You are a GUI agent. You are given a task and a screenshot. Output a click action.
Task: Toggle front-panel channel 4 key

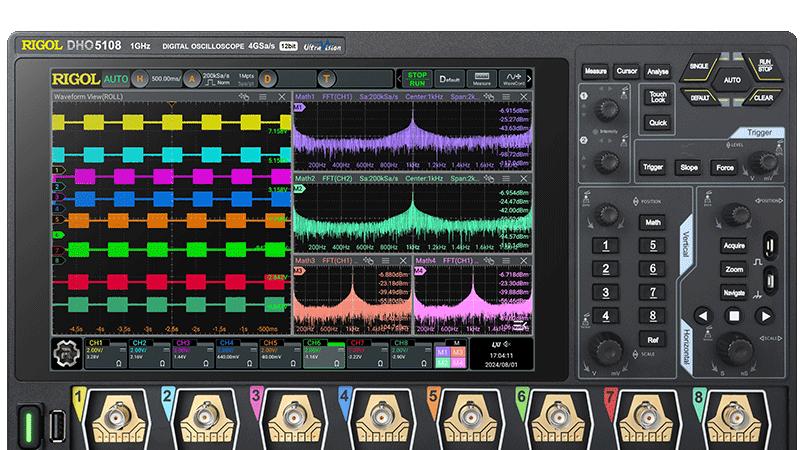[x=606, y=316]
